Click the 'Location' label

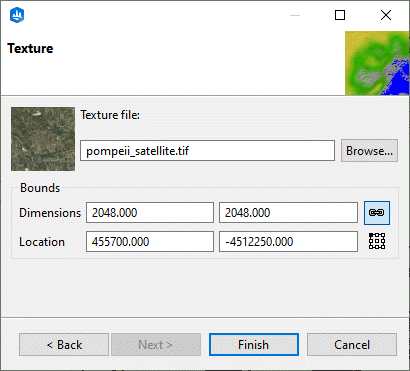point(42,242)
